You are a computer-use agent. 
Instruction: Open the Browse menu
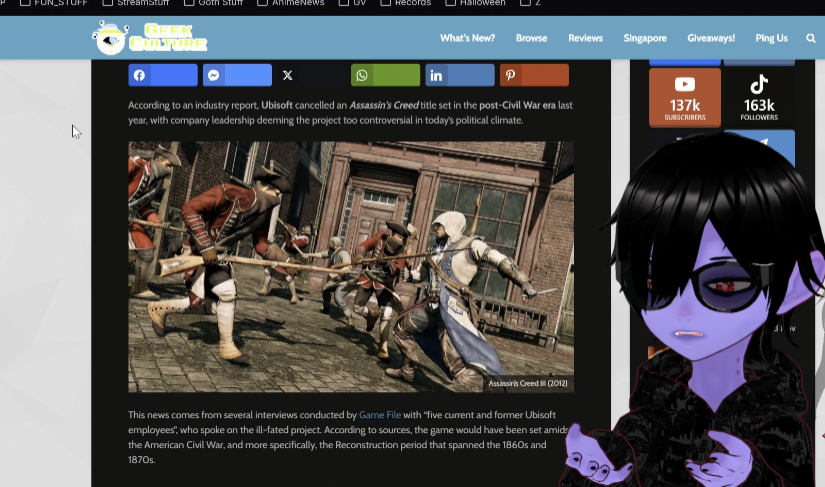531,38
